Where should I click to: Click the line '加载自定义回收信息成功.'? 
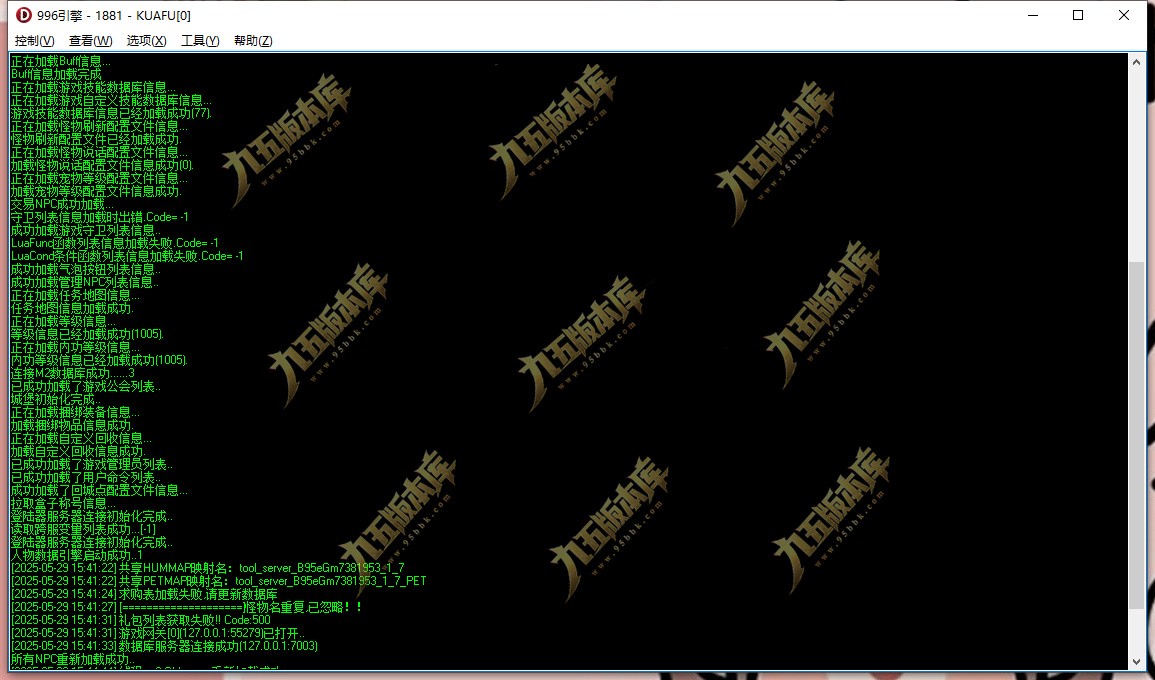pyautogui.click(x=78, y=451)
